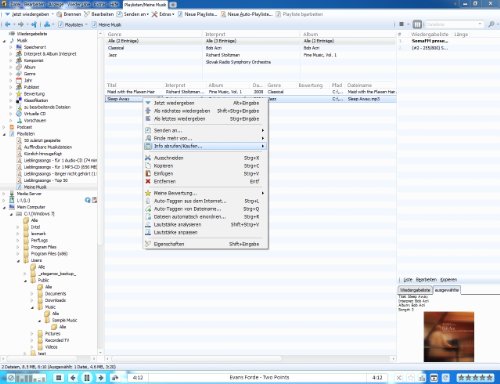Set rating using the stars in player bar
Screen dimensions: 500x384
click(475, 378)
